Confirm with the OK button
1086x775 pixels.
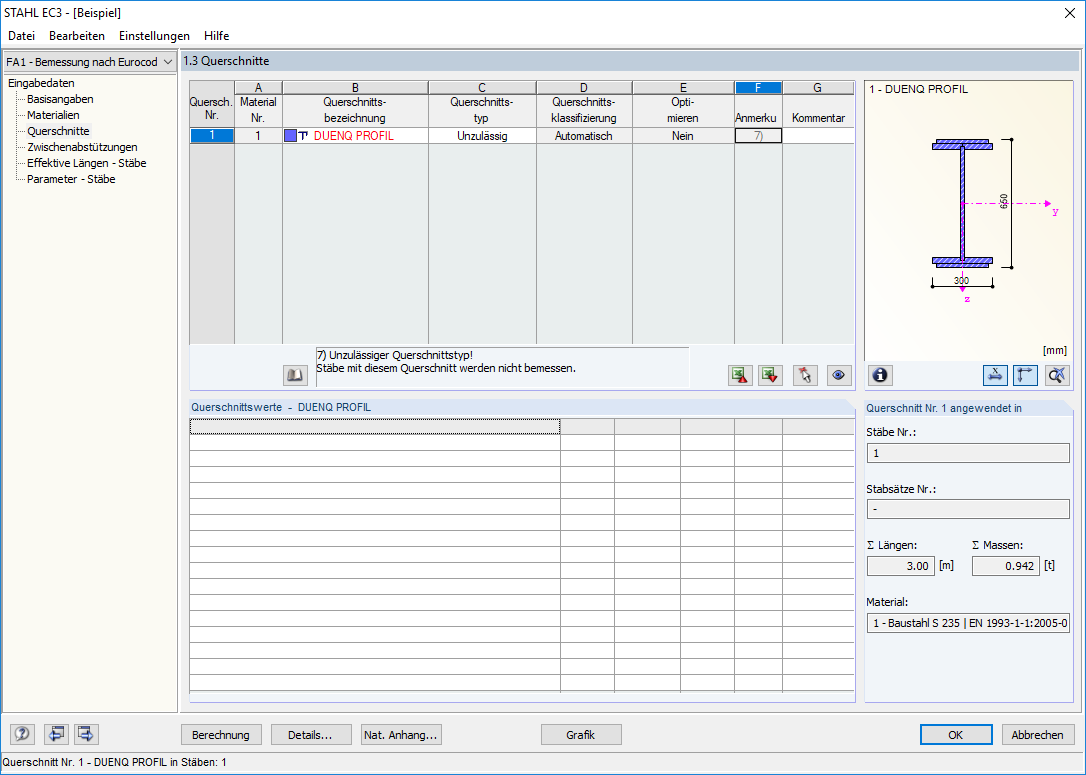956,735
